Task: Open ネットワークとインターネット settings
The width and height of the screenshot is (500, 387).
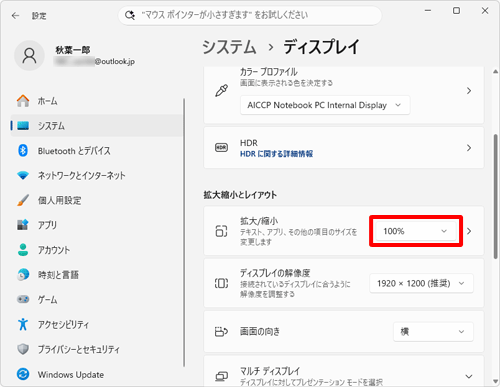Action: click(x=97, y=175)
